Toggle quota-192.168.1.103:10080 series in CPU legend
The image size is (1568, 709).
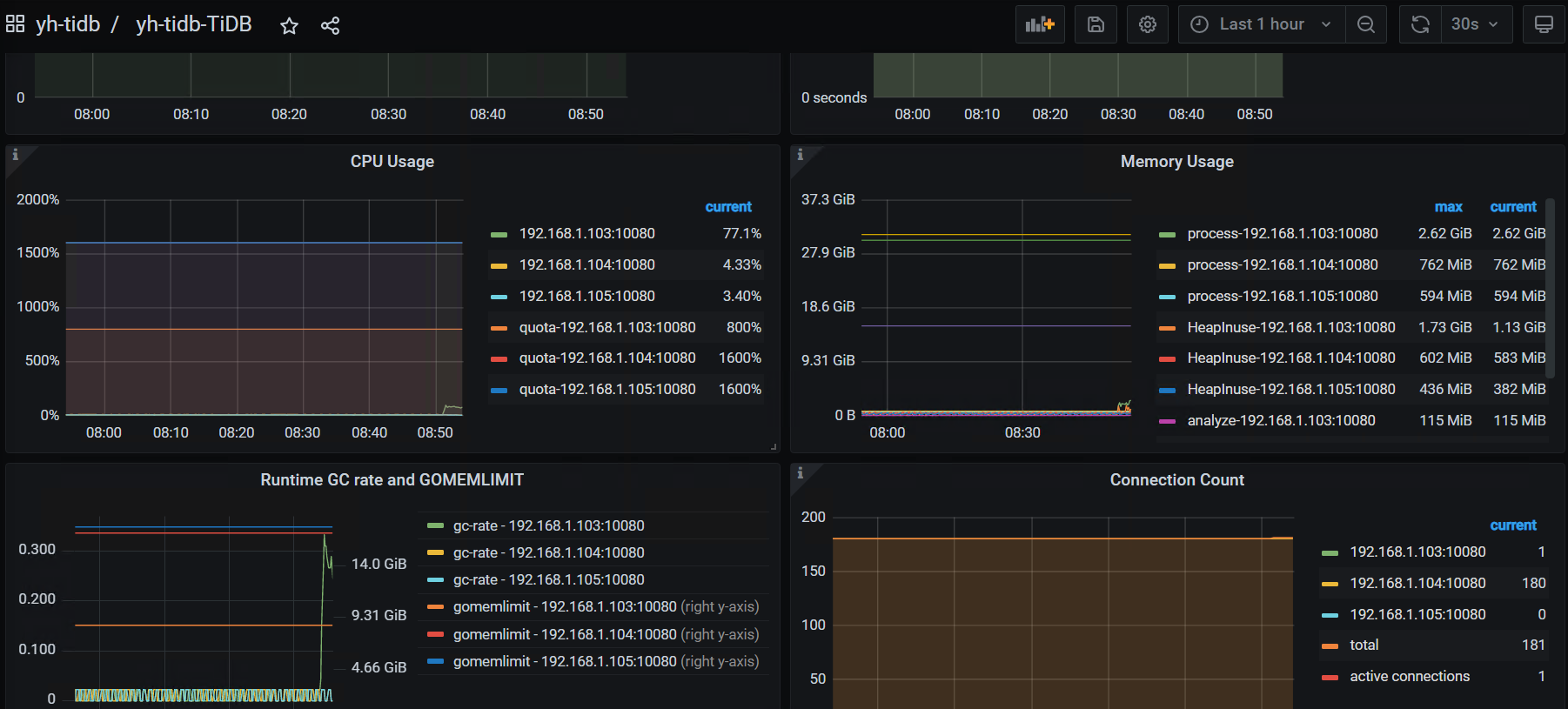coord(606,327)
